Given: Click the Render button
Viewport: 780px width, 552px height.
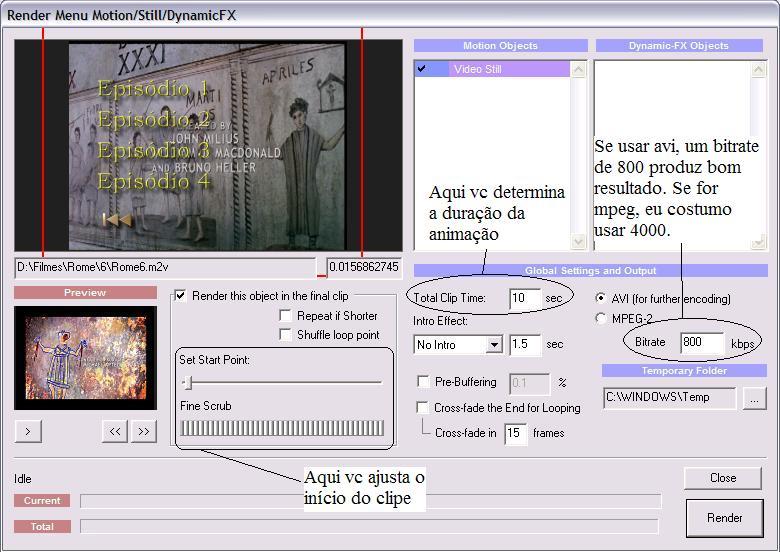Looking at the screenshot, I should click(724, 518).
